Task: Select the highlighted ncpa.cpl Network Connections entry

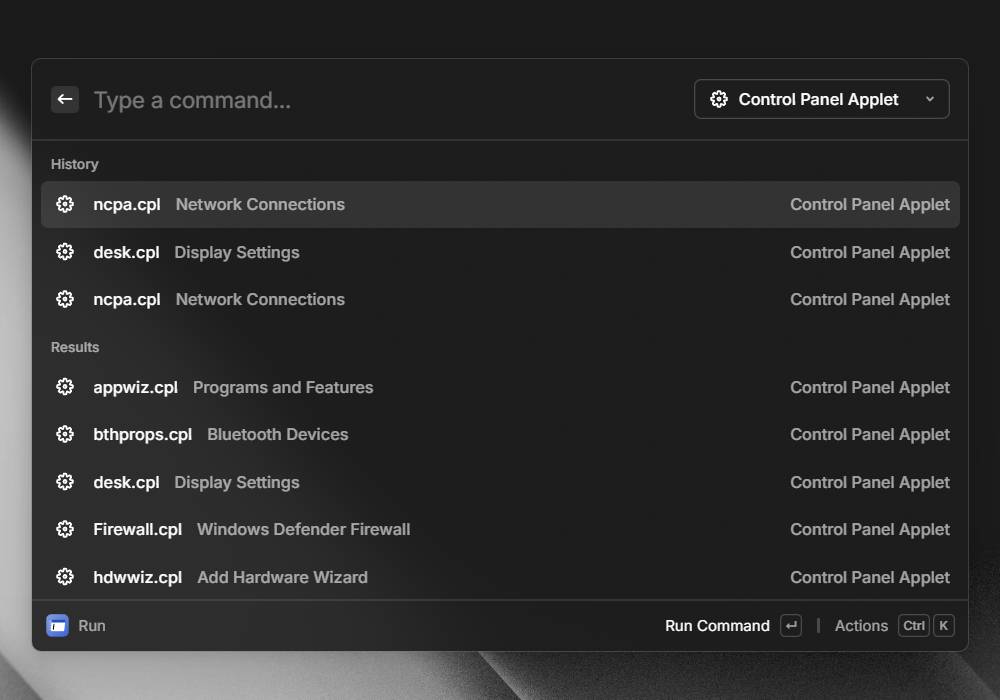Action: (x=500, y=204)
